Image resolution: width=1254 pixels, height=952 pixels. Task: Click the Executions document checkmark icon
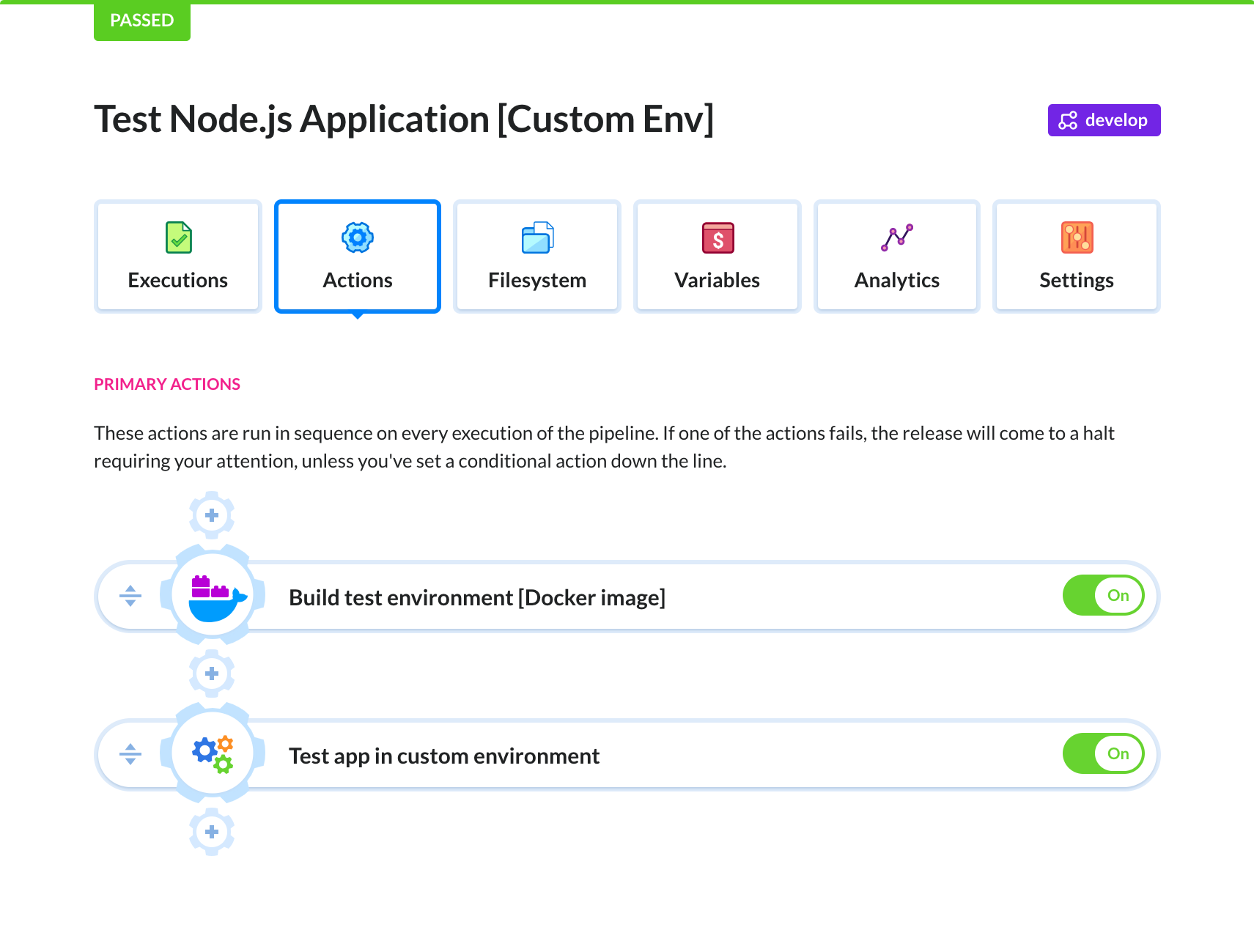(x=178, y=237)
